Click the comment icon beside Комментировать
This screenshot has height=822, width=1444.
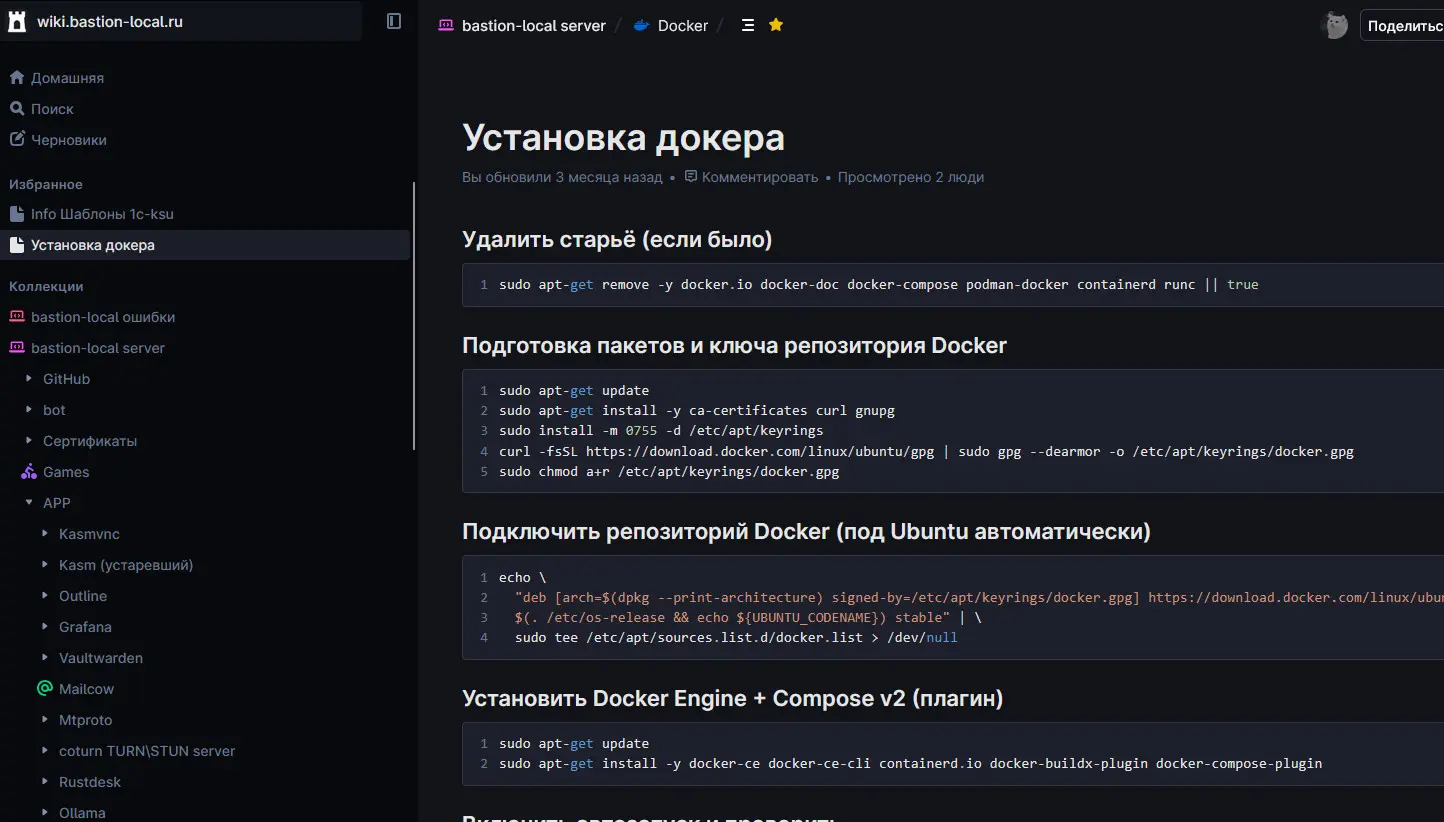(x=690, y=176)
